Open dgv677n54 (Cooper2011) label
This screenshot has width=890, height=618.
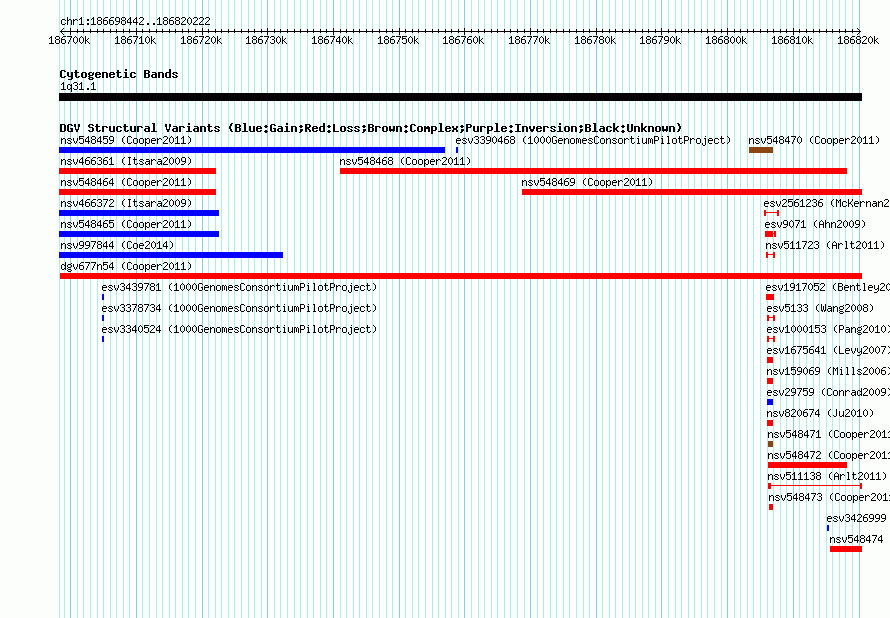pos(126,266)
